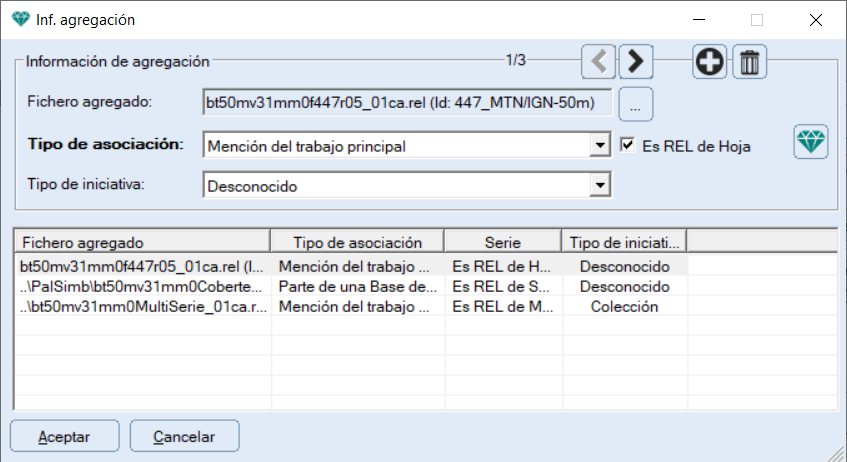Click the Fichero agregado text field
The width and height of the screenshot is (847, 462).
point(407,102)
